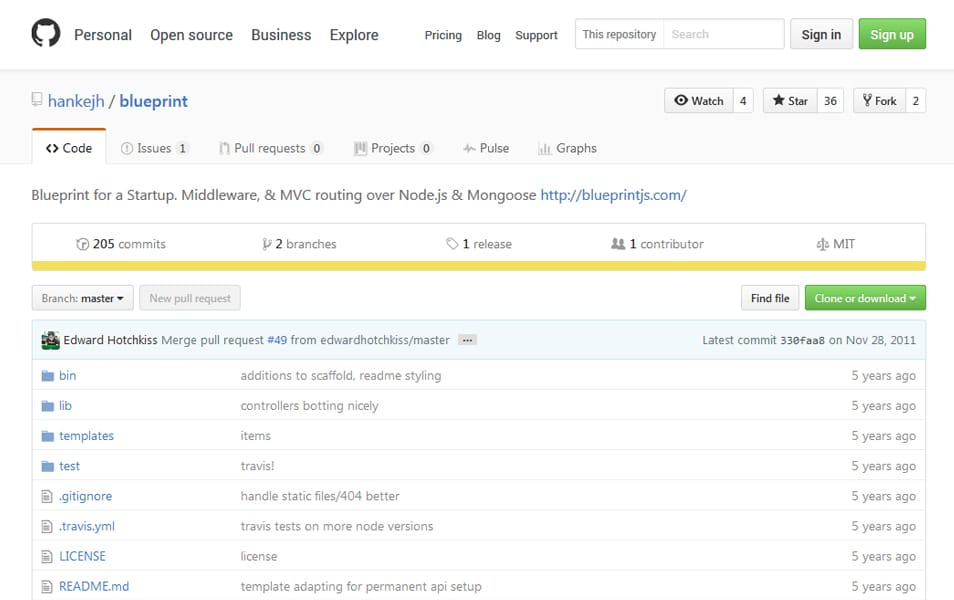This screenshot has height=600, width=954.
Task: Open the Blog link
Action: point(489,35)
